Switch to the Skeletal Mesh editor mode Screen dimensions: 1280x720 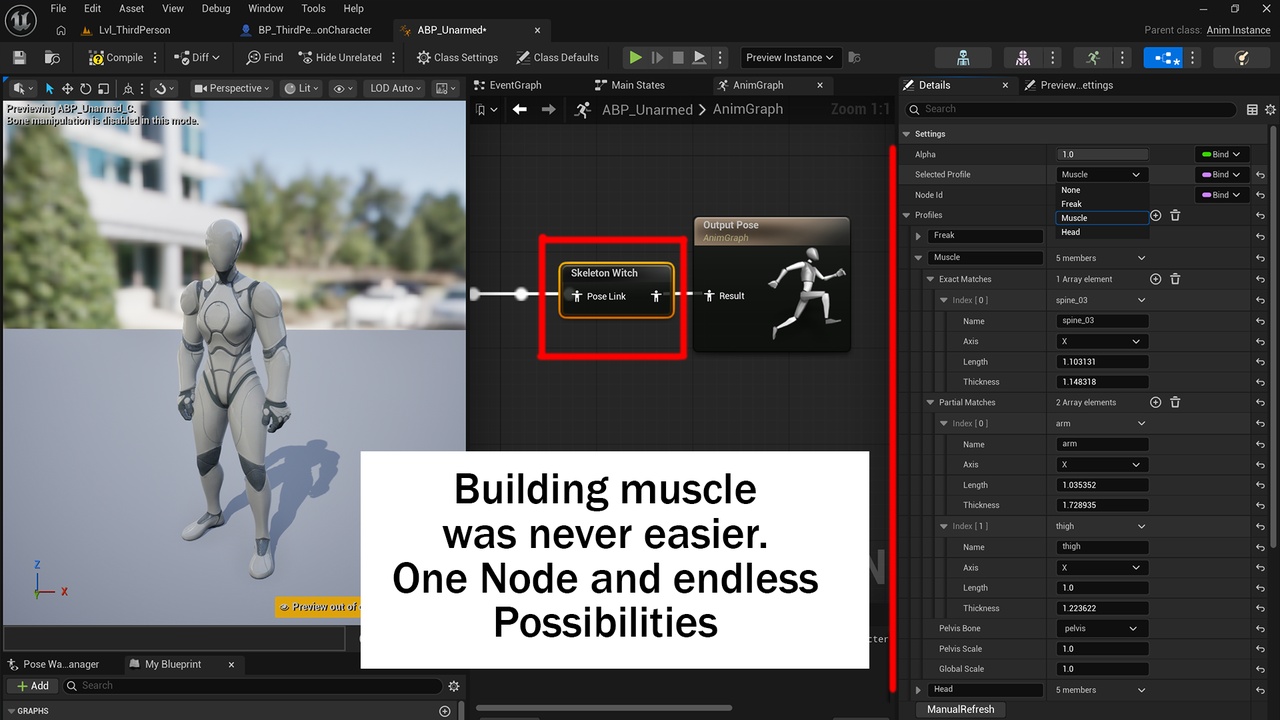click(x=1024, y=58)
